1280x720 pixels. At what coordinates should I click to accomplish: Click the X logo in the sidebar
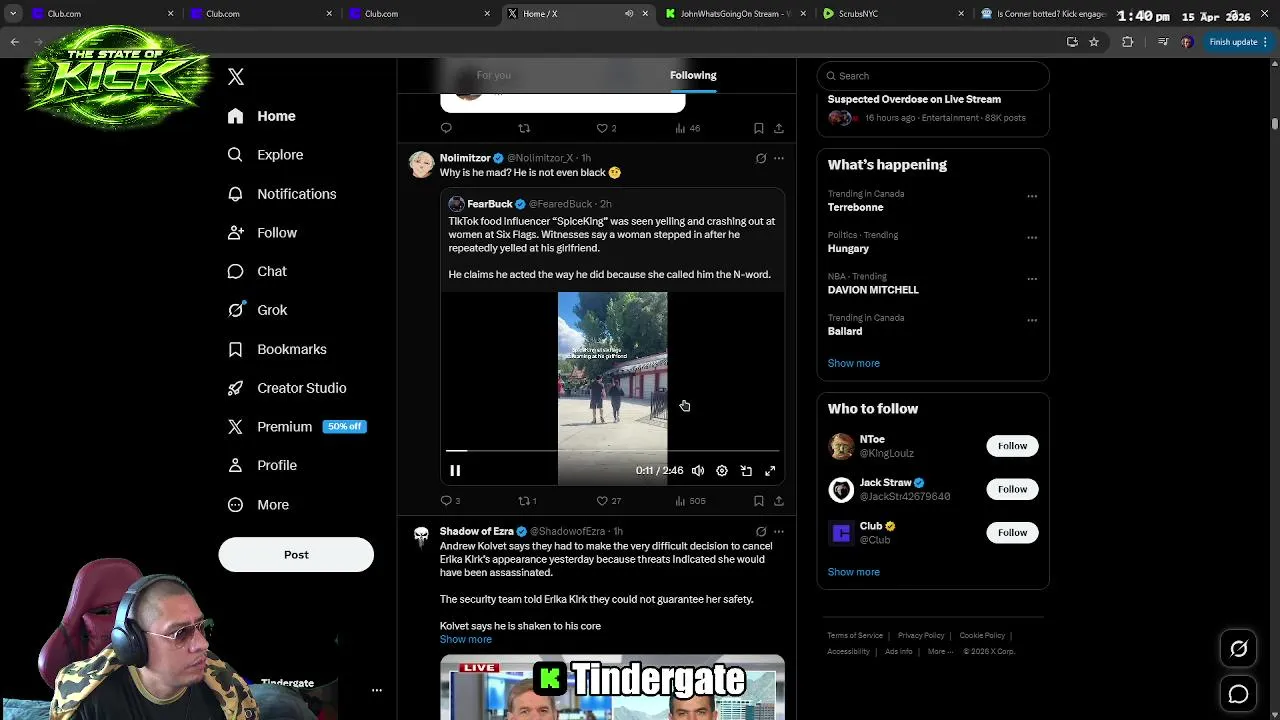236,77
